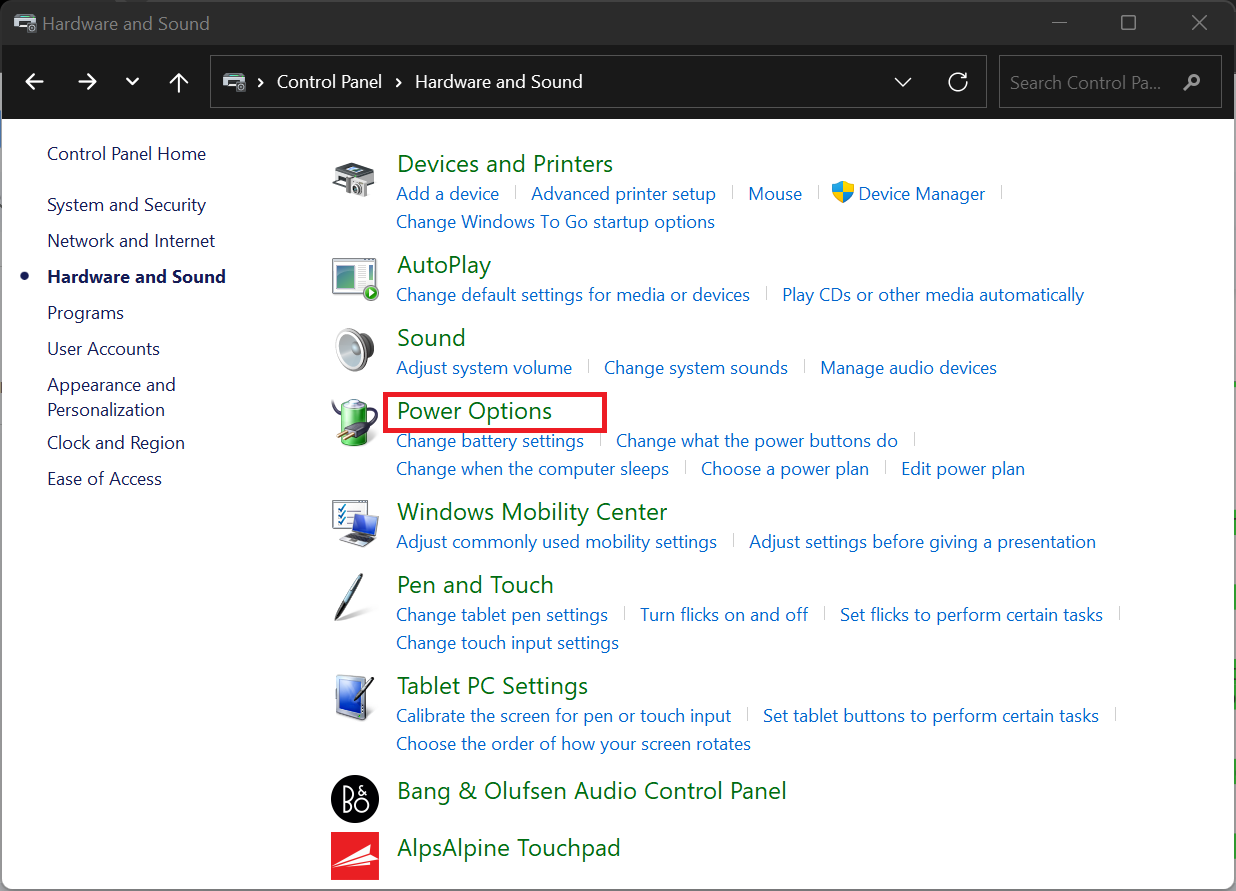Expand the address bar history dropdown
Image resolution: width=1236 pixels, height=891 pixels.
(903, 82)
